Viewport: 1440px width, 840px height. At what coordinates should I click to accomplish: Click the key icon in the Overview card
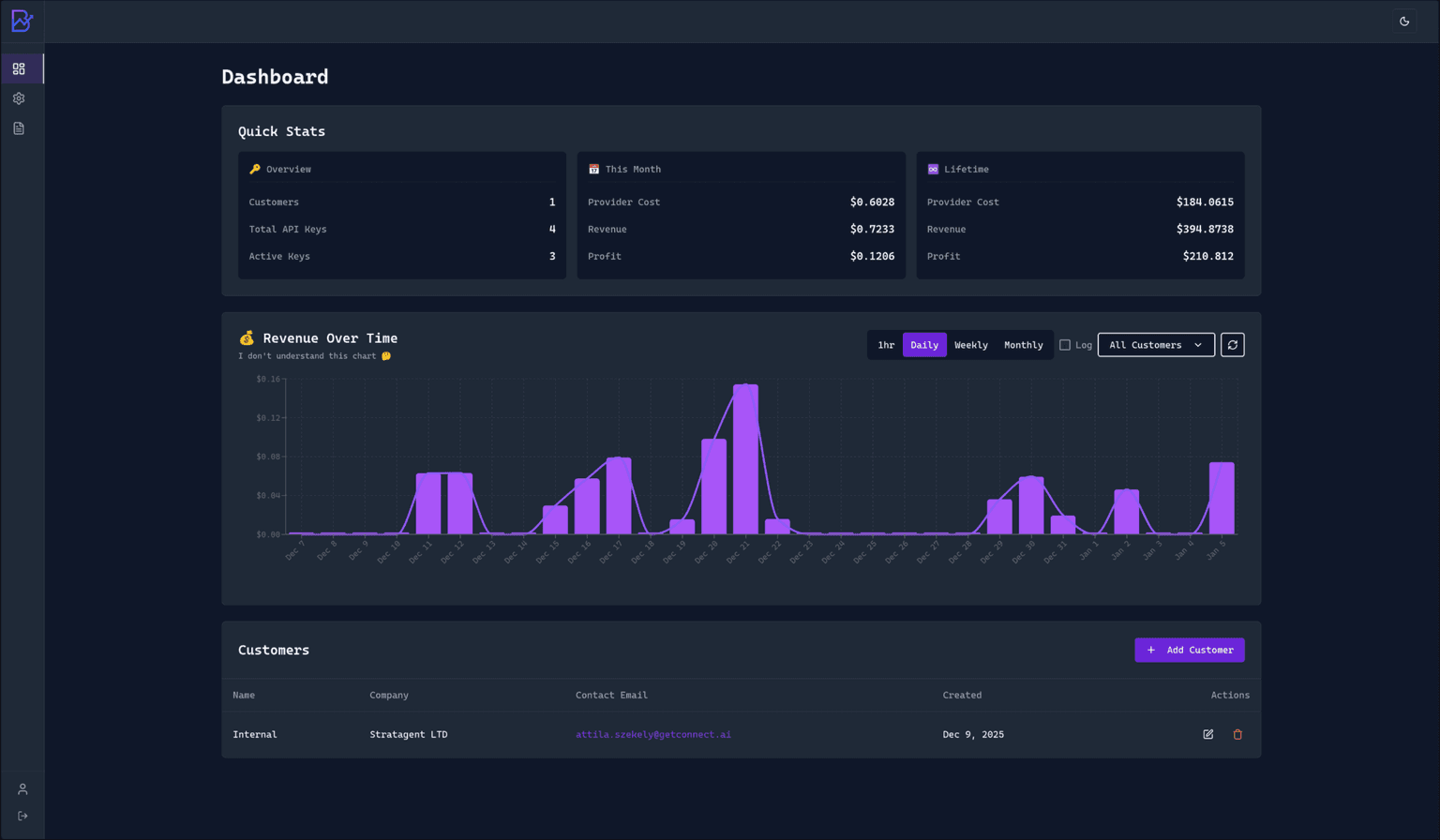pyautogui.click(x=255, y=170)
